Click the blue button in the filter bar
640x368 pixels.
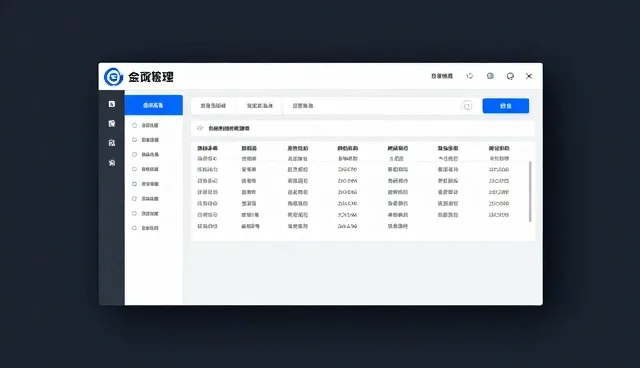tap(506, 106)
